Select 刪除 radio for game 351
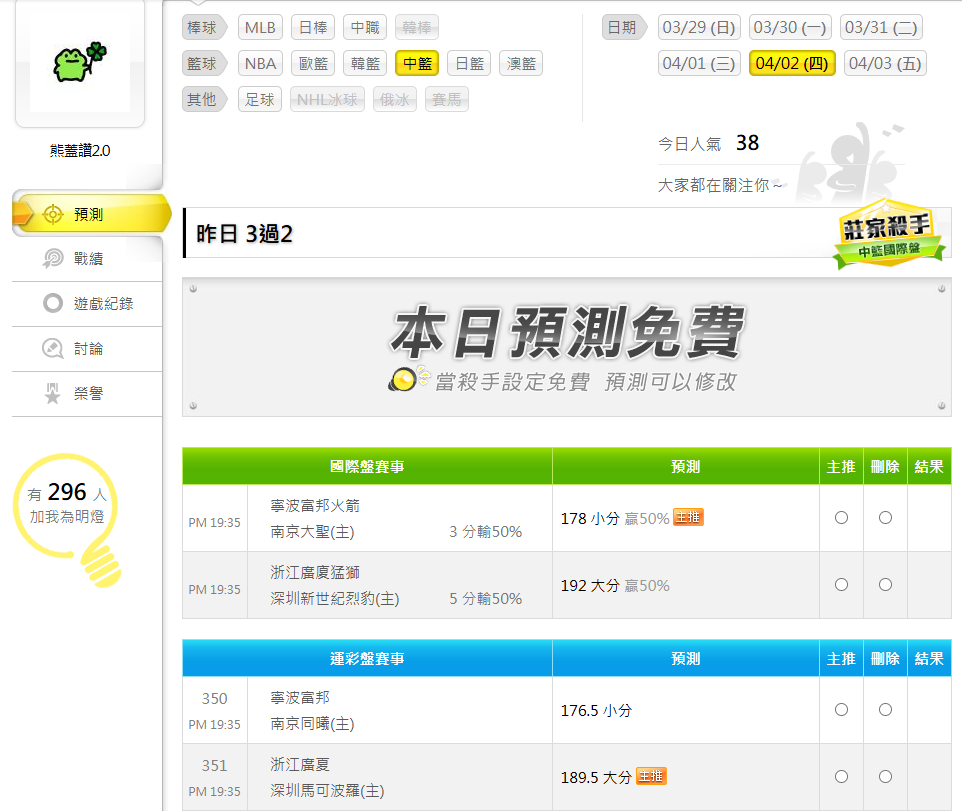The image size is (962, 811). click(x=885, y=776)
